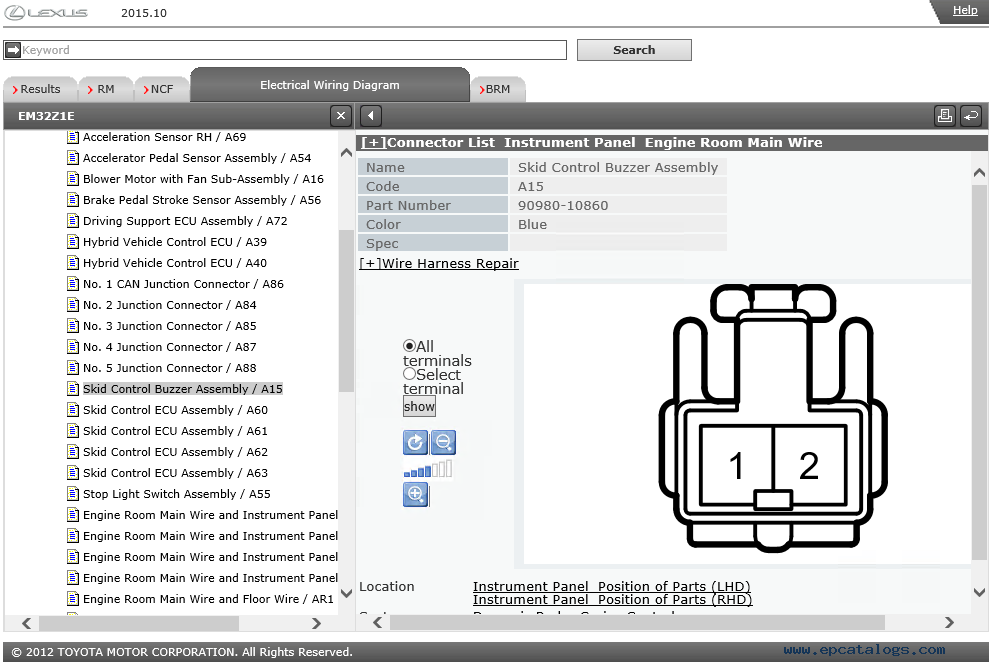Click the return arrow icon

(x=970, y=116)
